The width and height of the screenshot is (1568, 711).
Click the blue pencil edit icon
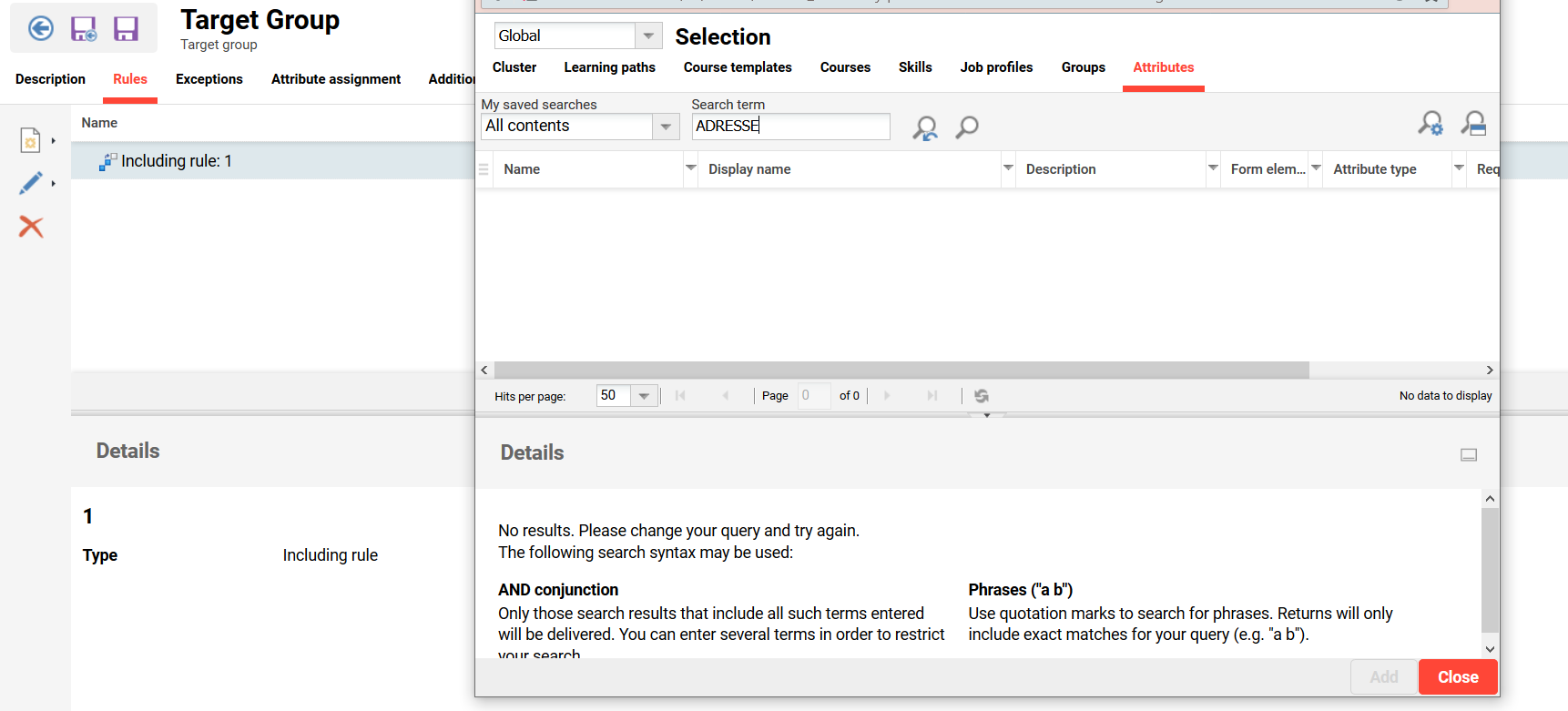pos(30,183)
